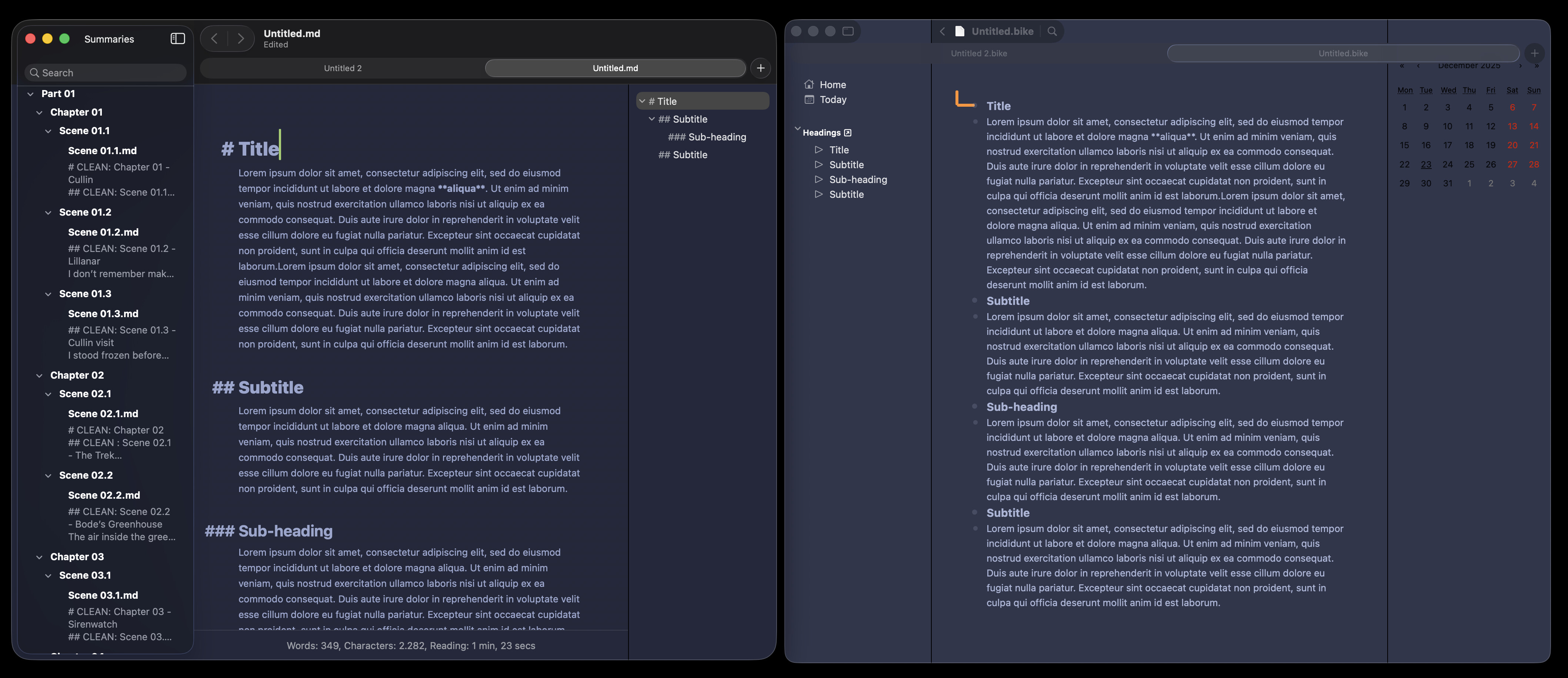Open the Headings link arrow icon
The image size is (1568, 678).
point(847,133)
